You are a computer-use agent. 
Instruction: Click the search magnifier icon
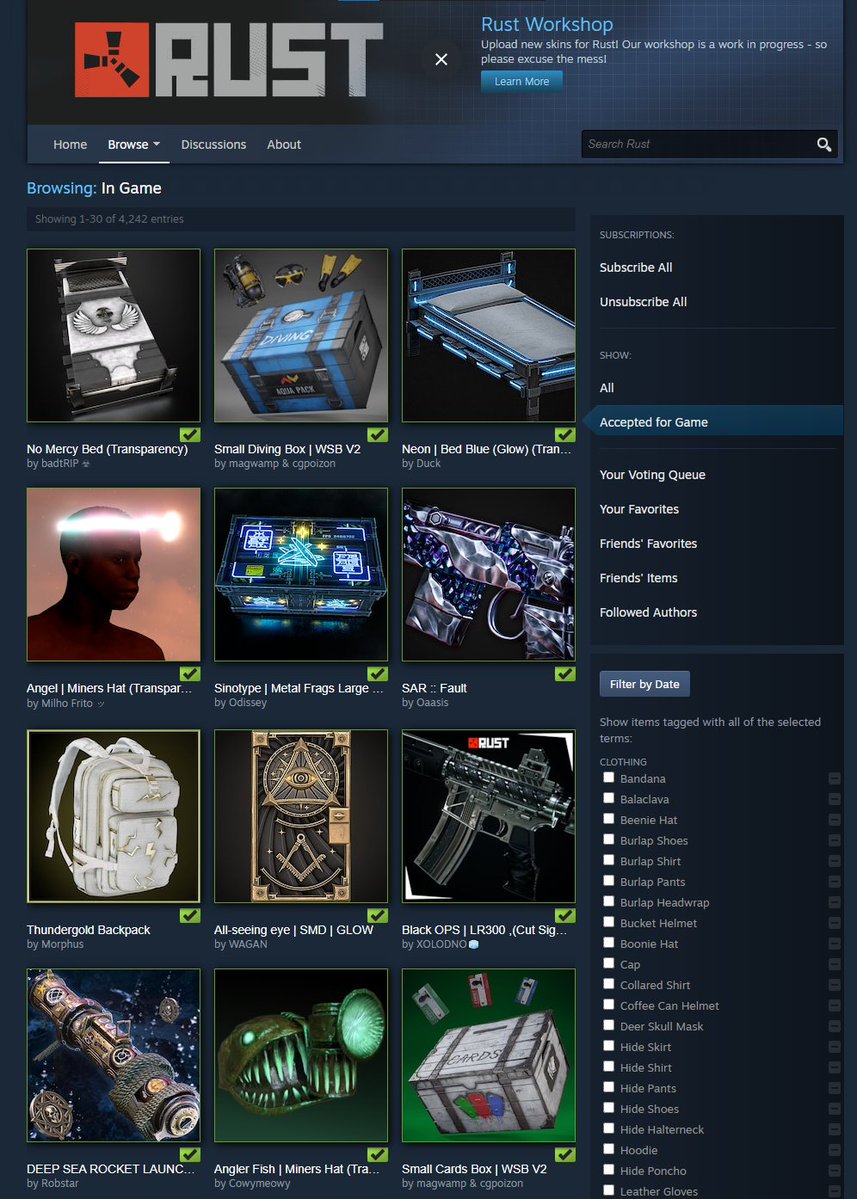(823, 145)
